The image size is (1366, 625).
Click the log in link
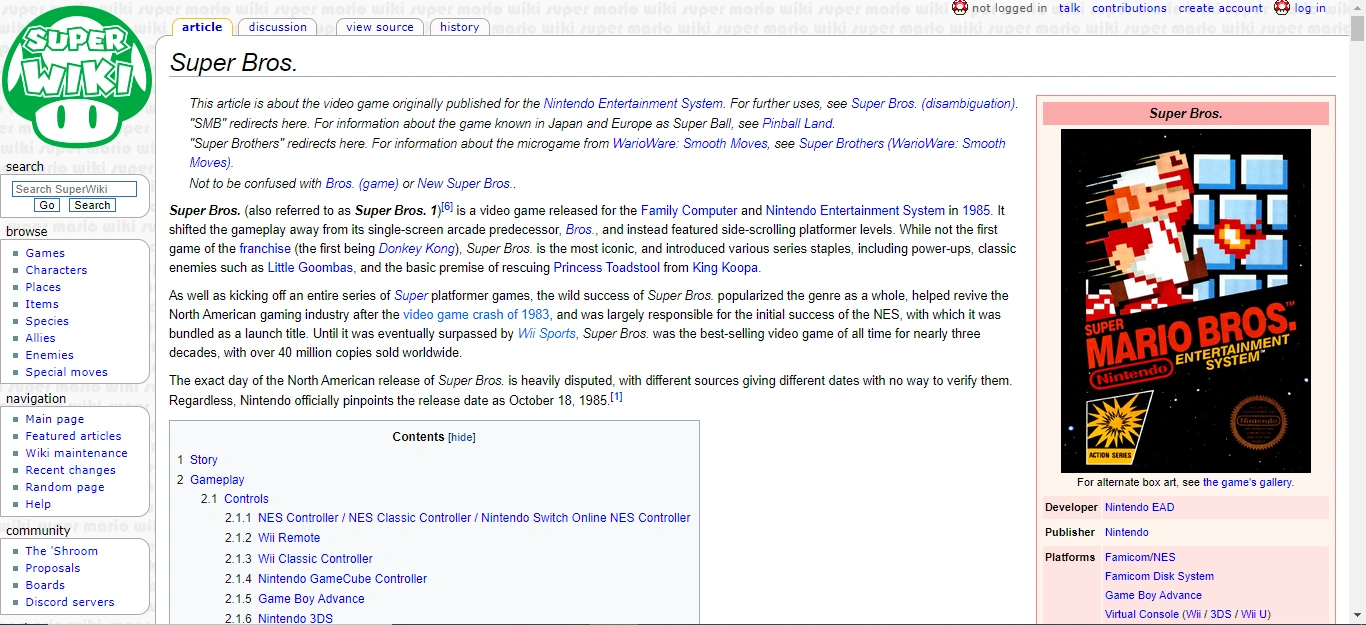(1310, 8)
